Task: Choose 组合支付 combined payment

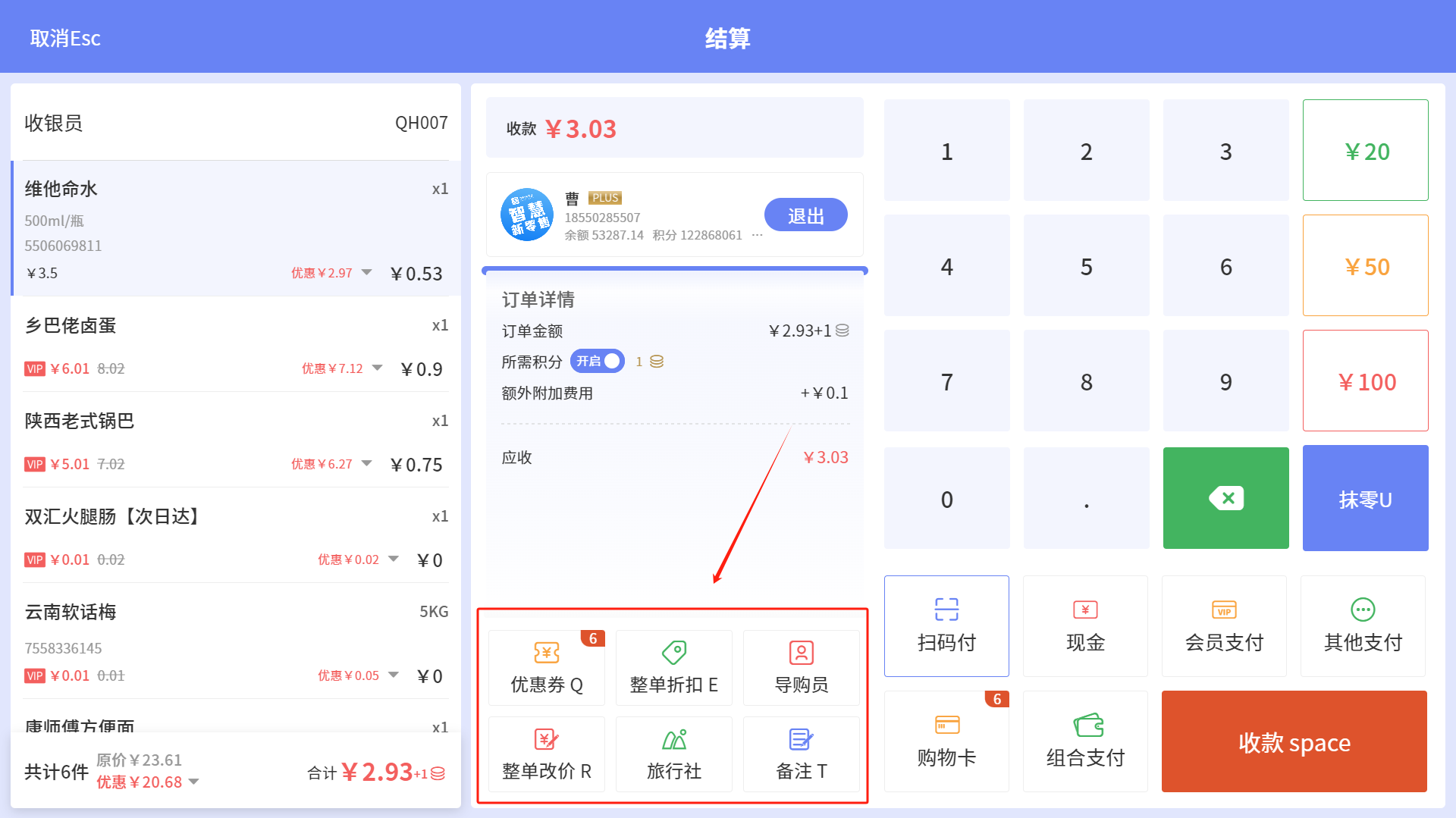Action: point(1085,741)
